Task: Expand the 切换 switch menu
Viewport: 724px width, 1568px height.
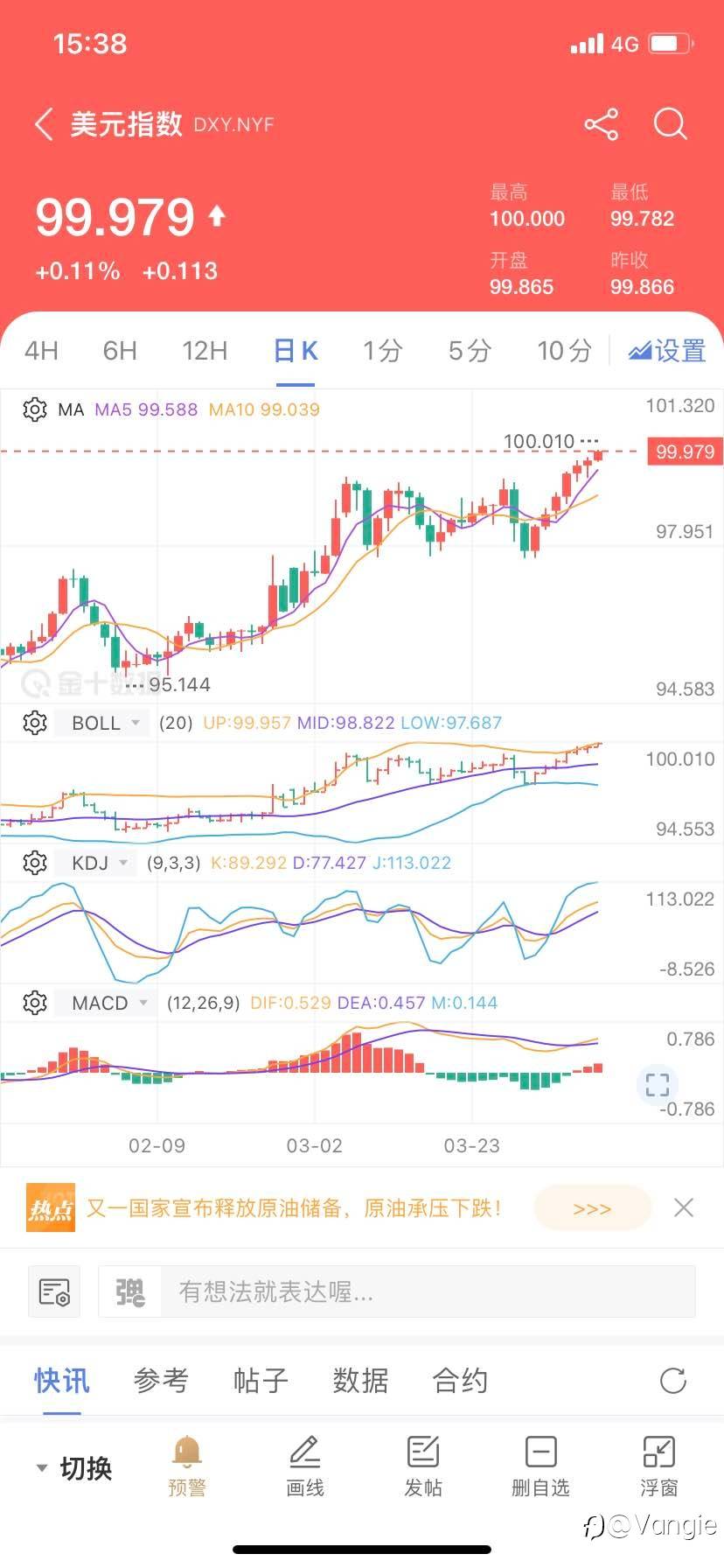Action: [74, 1467]
